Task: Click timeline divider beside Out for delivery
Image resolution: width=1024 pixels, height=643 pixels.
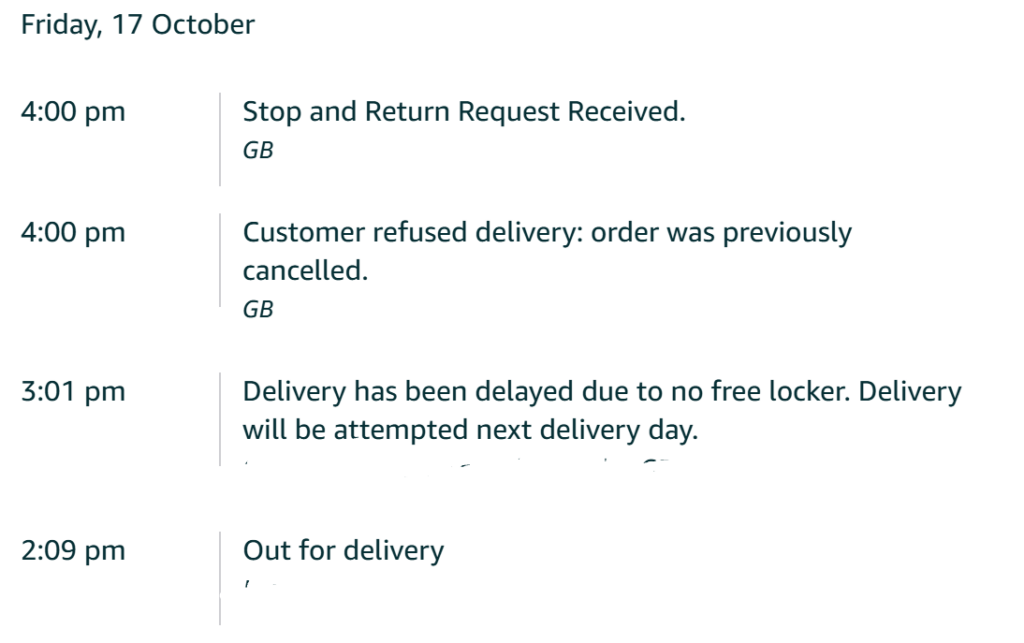Action: coord(220,578)
